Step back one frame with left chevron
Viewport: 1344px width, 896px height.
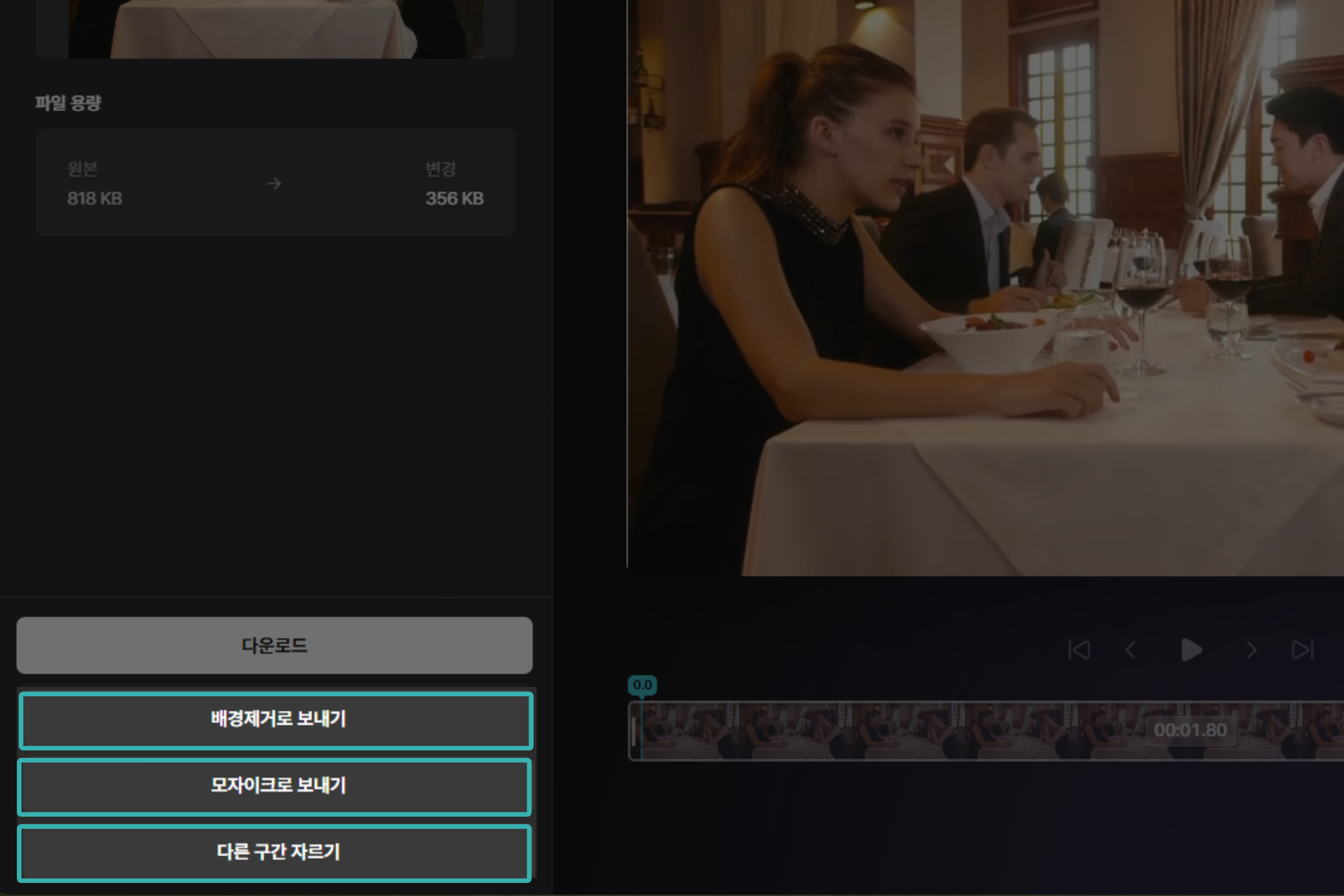(1130, 650)
